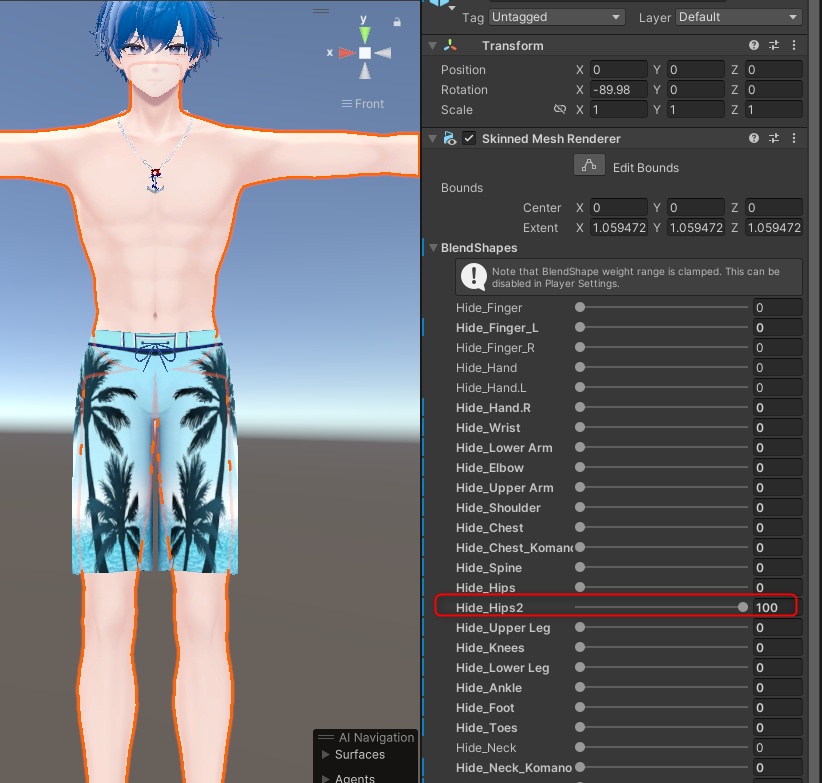
Task: Toggle the constrained proportions link for Scale
Action: click(560, 109)
